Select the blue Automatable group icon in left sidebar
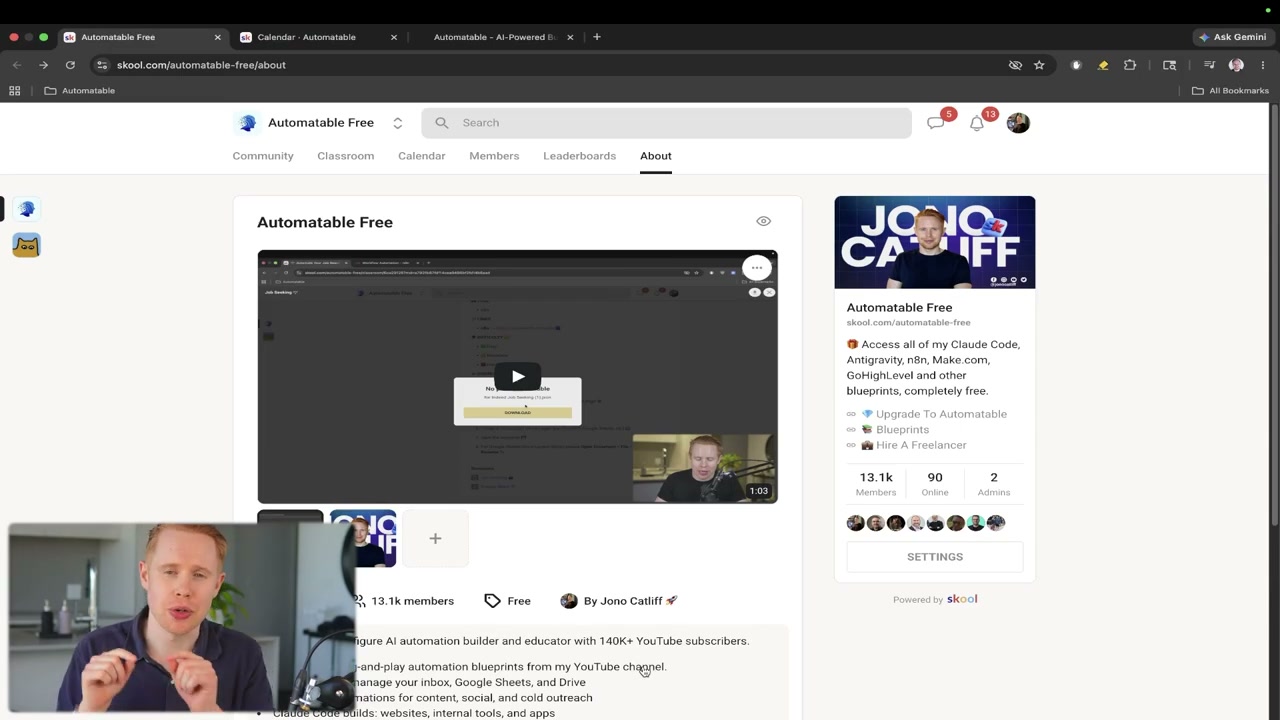The height and width of the screenshot is (720, 1280). point(26,209)
